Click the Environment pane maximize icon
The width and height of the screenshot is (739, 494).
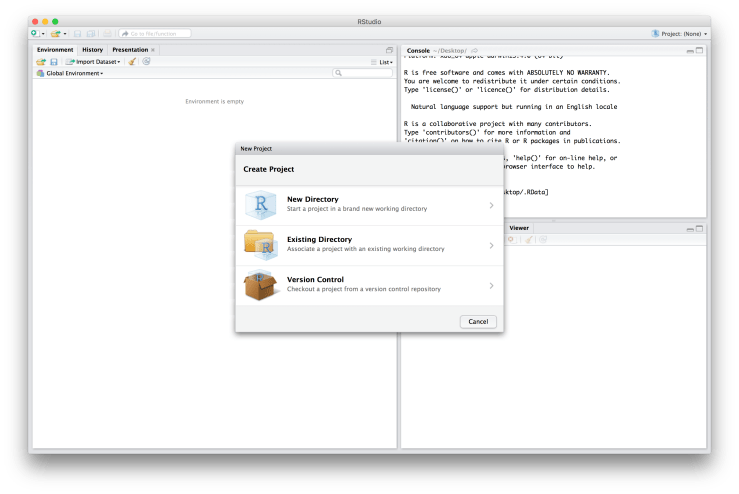[389, 50]
